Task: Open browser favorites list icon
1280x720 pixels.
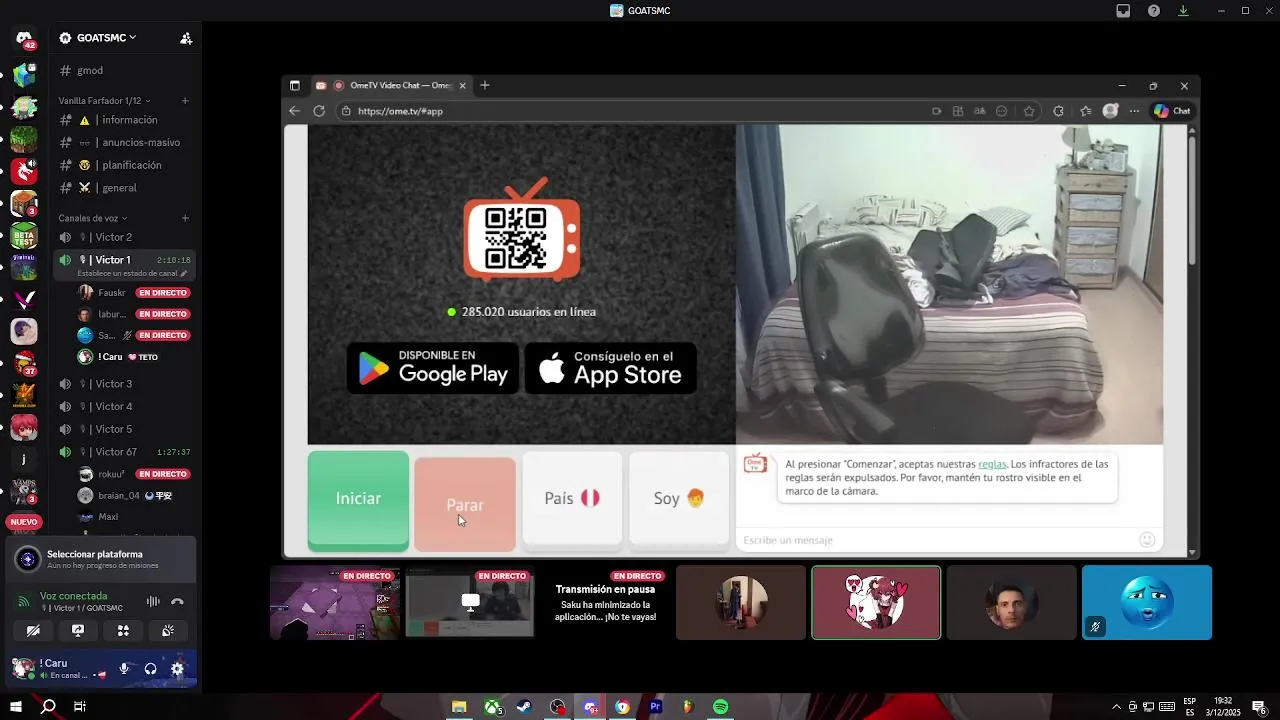Action: [1085, 111]
